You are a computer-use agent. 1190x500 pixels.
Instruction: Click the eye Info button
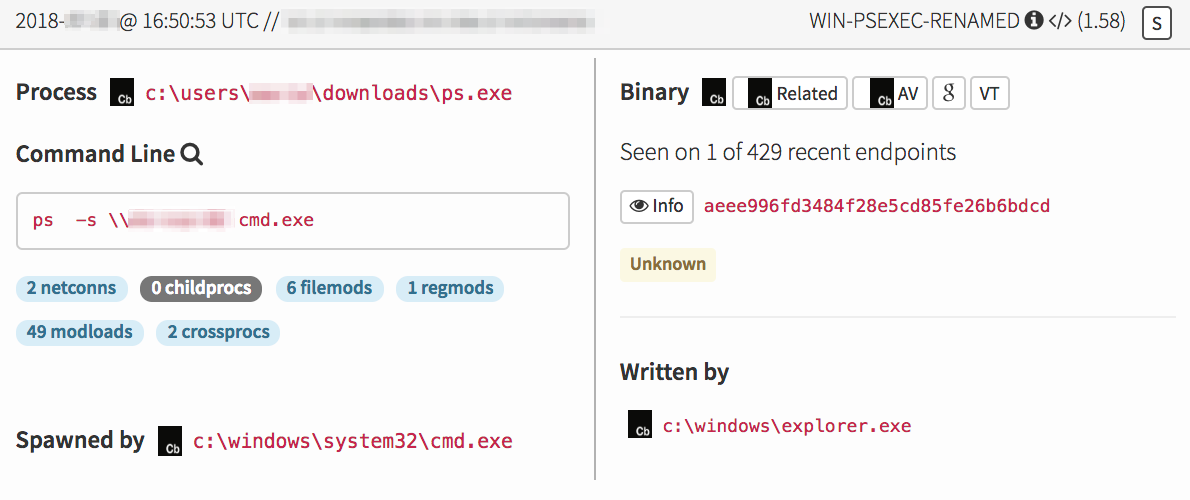pos(656,206)
